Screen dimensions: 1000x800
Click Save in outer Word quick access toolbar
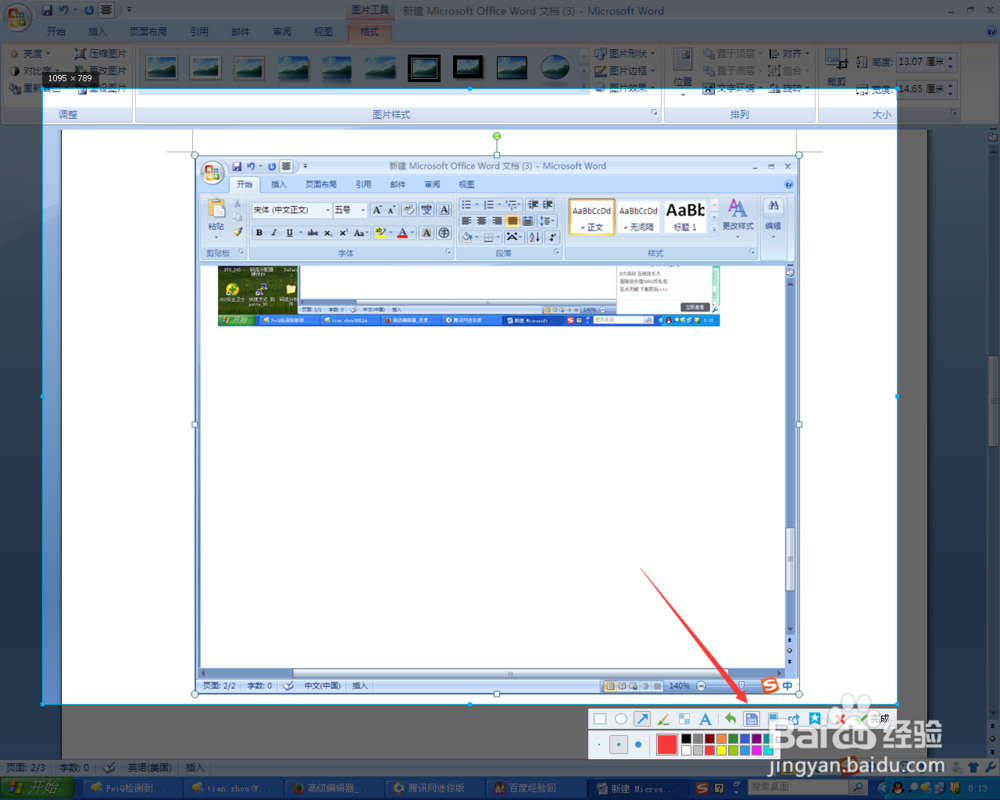coord(47,10)
